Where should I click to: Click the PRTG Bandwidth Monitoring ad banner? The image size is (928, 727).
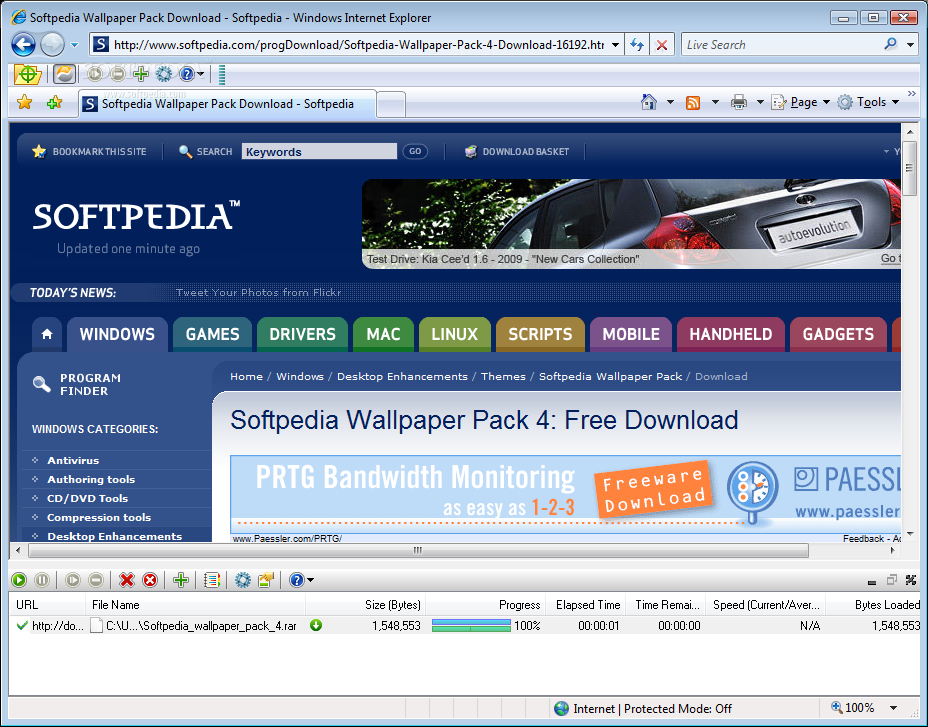click(566, 493)
